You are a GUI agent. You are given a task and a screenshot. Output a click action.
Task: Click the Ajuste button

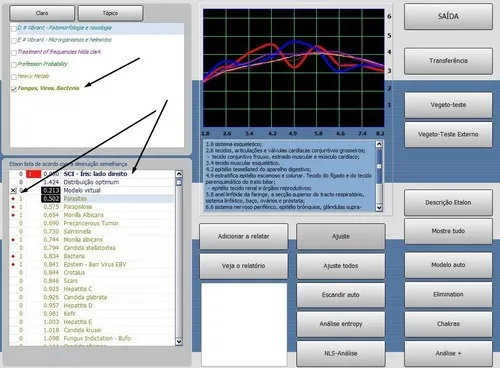click(341, 236)
